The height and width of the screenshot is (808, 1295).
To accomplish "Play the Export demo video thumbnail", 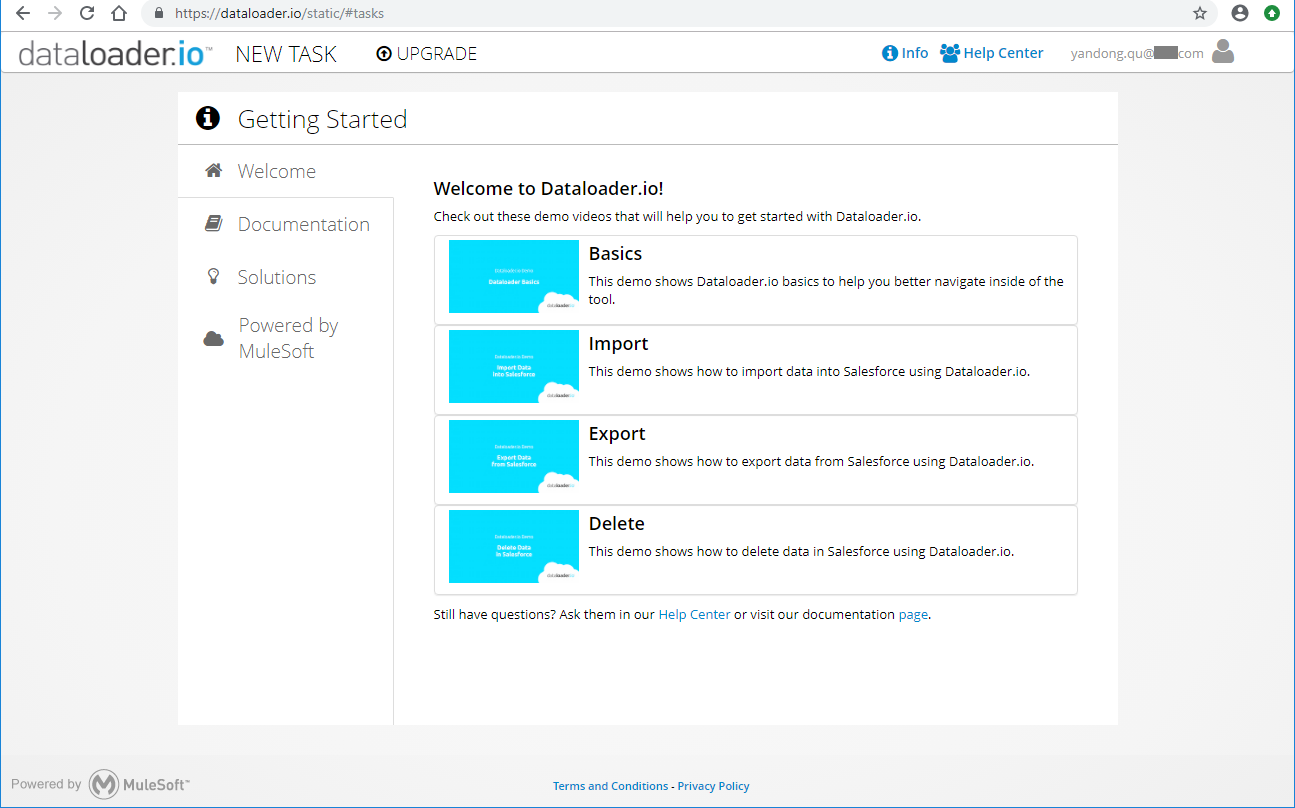I will tap(514, 456).
